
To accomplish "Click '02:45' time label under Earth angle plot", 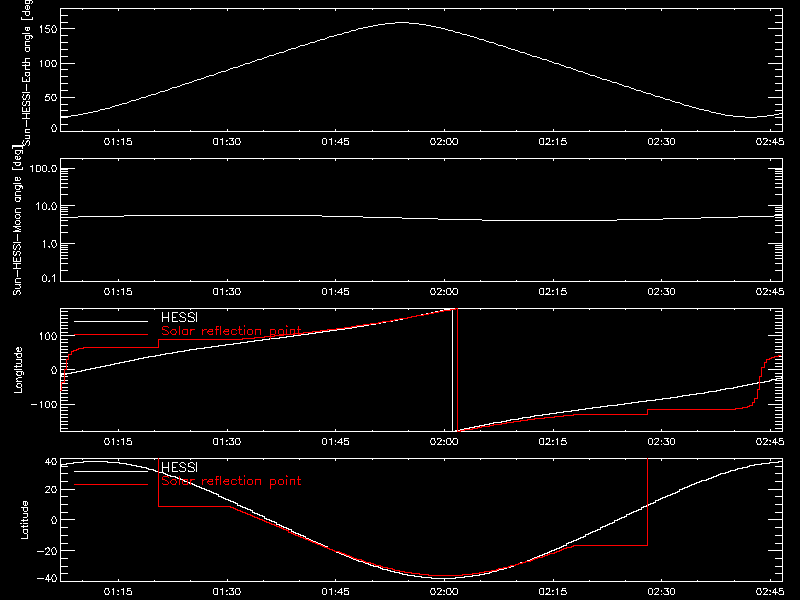I will coord(770,142).
